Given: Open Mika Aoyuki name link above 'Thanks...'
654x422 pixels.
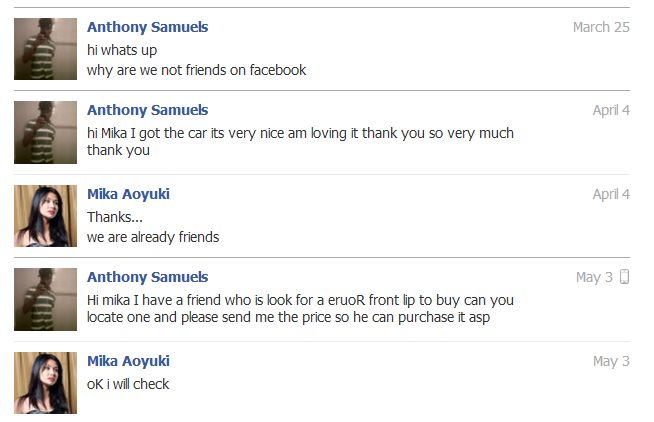Looking at the screenshot, I should point(128,194).
